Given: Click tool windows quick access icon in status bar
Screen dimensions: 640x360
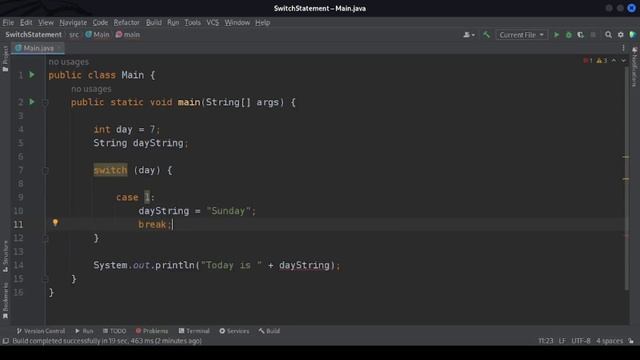Looking at the screenshot, I should 6,341.
